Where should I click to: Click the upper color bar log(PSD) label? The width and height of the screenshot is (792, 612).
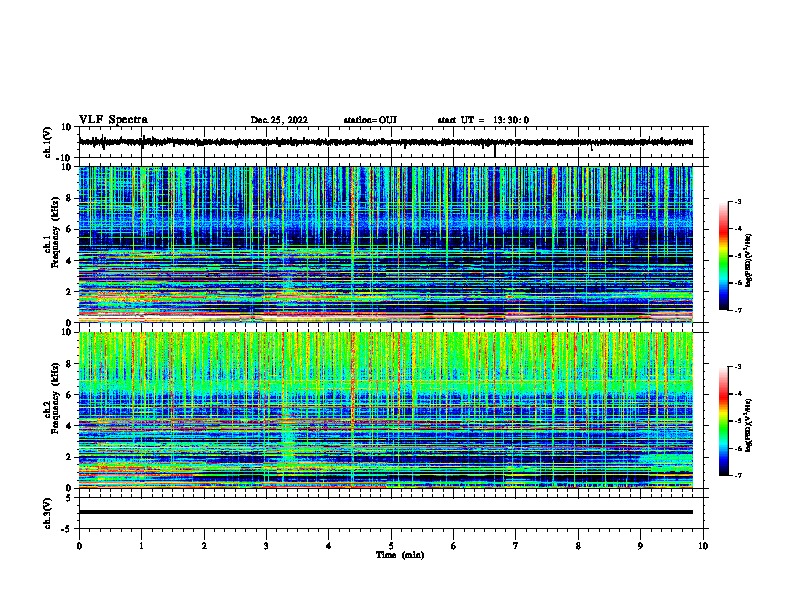pyautogui.click(x=749, y=260)
